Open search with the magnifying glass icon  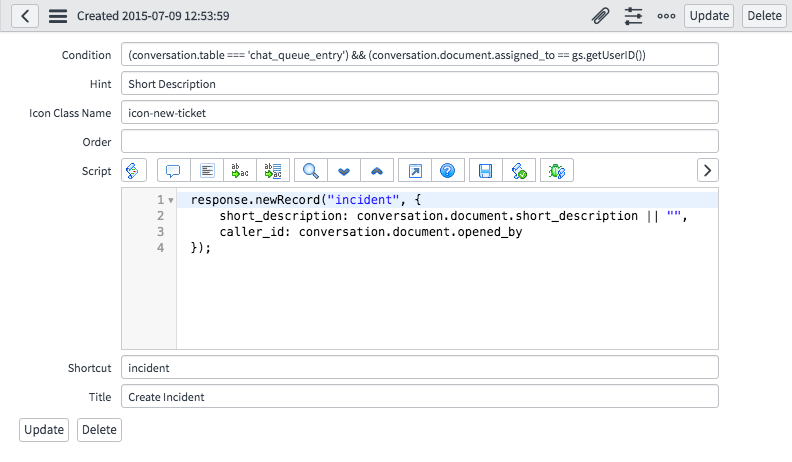(x=311, y=171)
